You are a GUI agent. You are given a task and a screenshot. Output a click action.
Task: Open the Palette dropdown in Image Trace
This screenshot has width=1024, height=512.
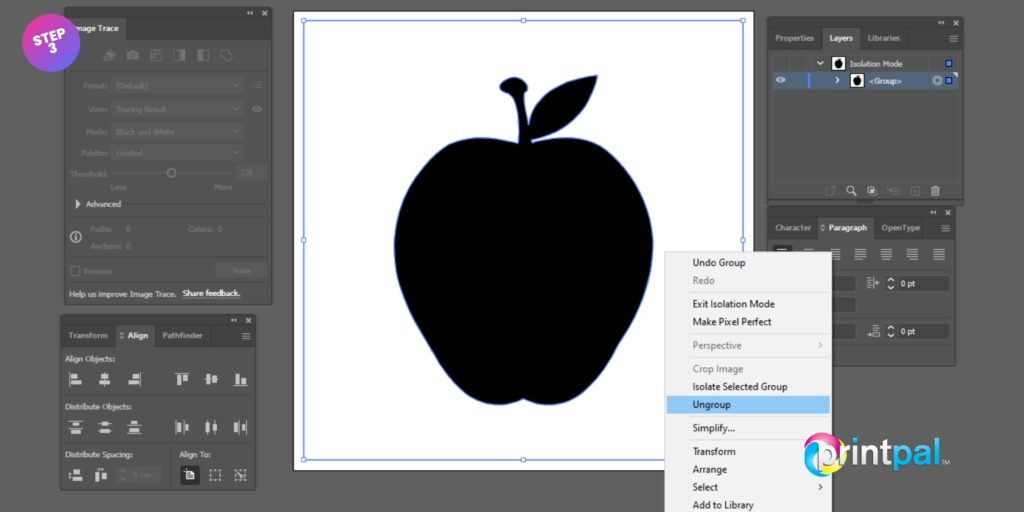coord(178,153)
